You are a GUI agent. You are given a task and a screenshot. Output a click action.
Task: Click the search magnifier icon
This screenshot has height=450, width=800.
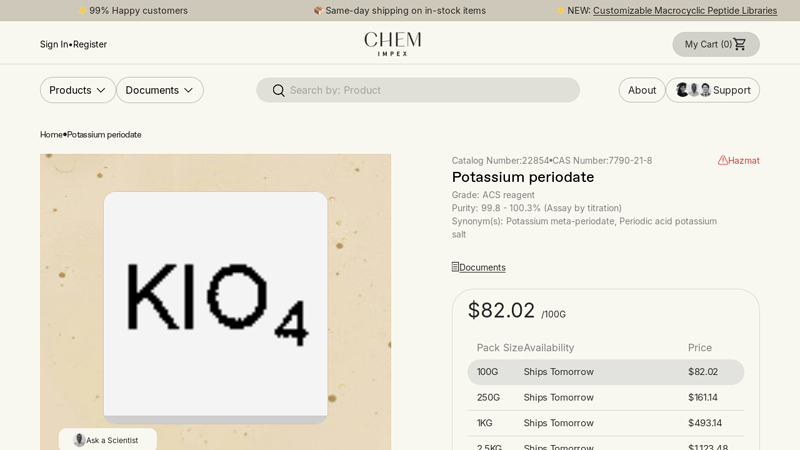278,90
